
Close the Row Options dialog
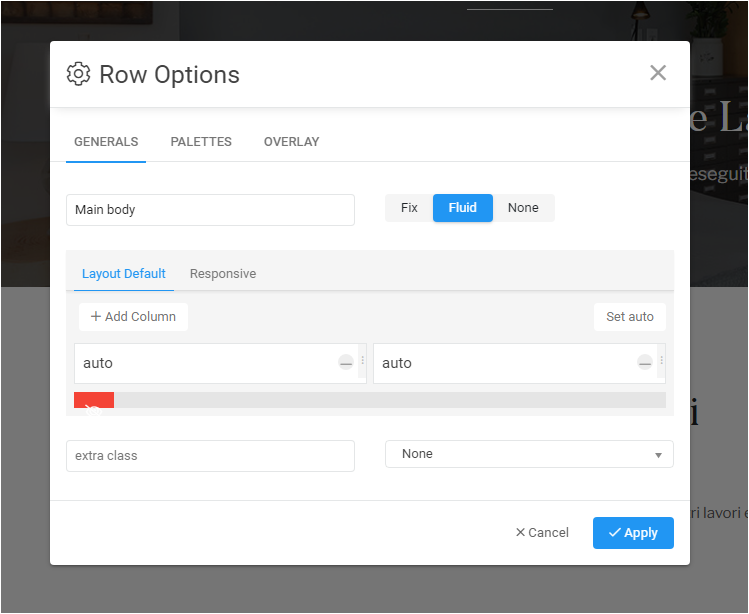click(657, 72)
